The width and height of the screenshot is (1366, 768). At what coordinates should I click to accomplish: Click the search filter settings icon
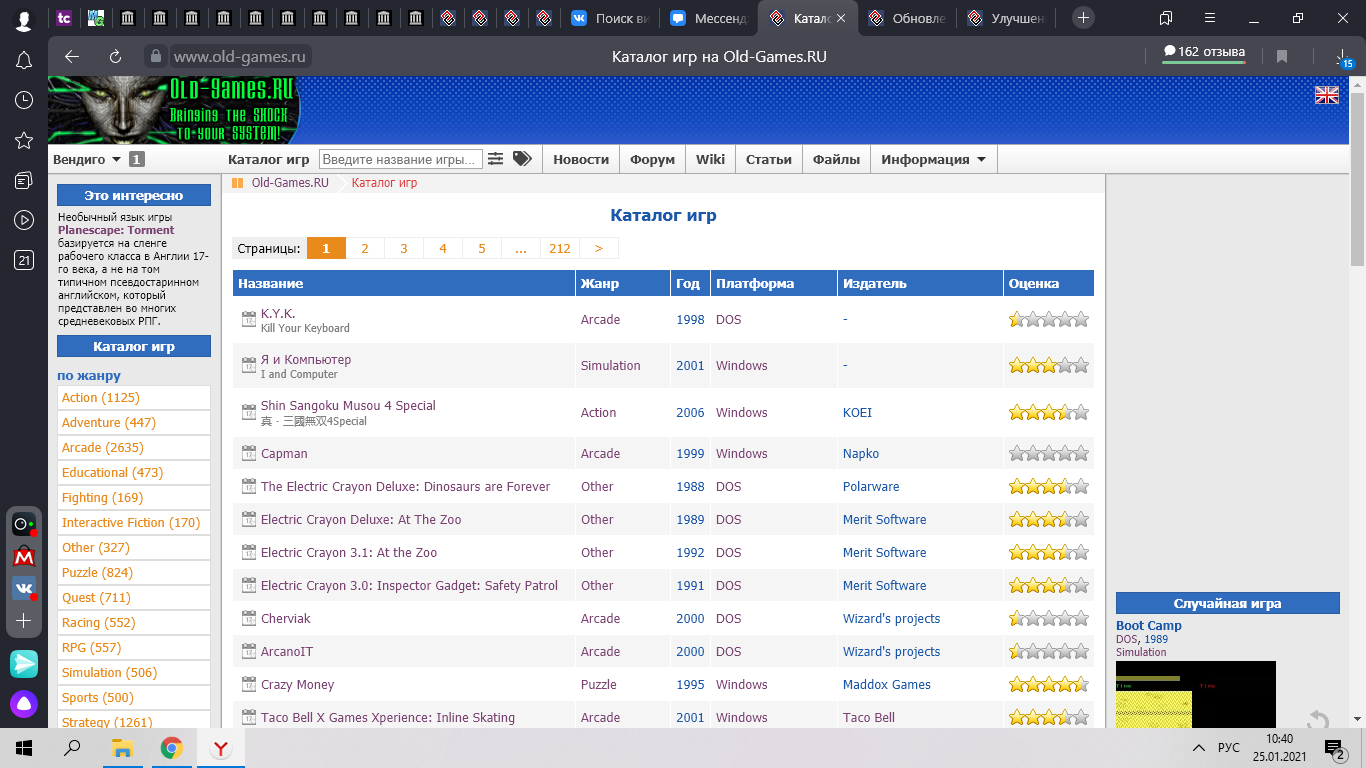[x=495, y=159]
